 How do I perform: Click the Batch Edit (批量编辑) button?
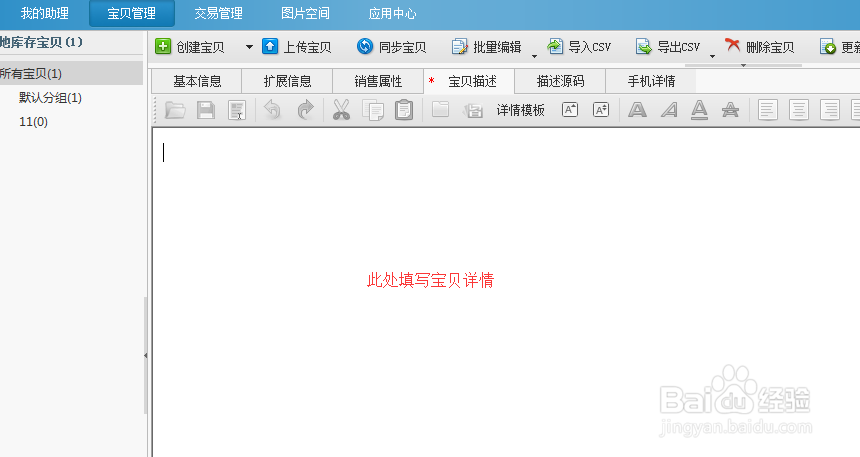pos(486,47)
